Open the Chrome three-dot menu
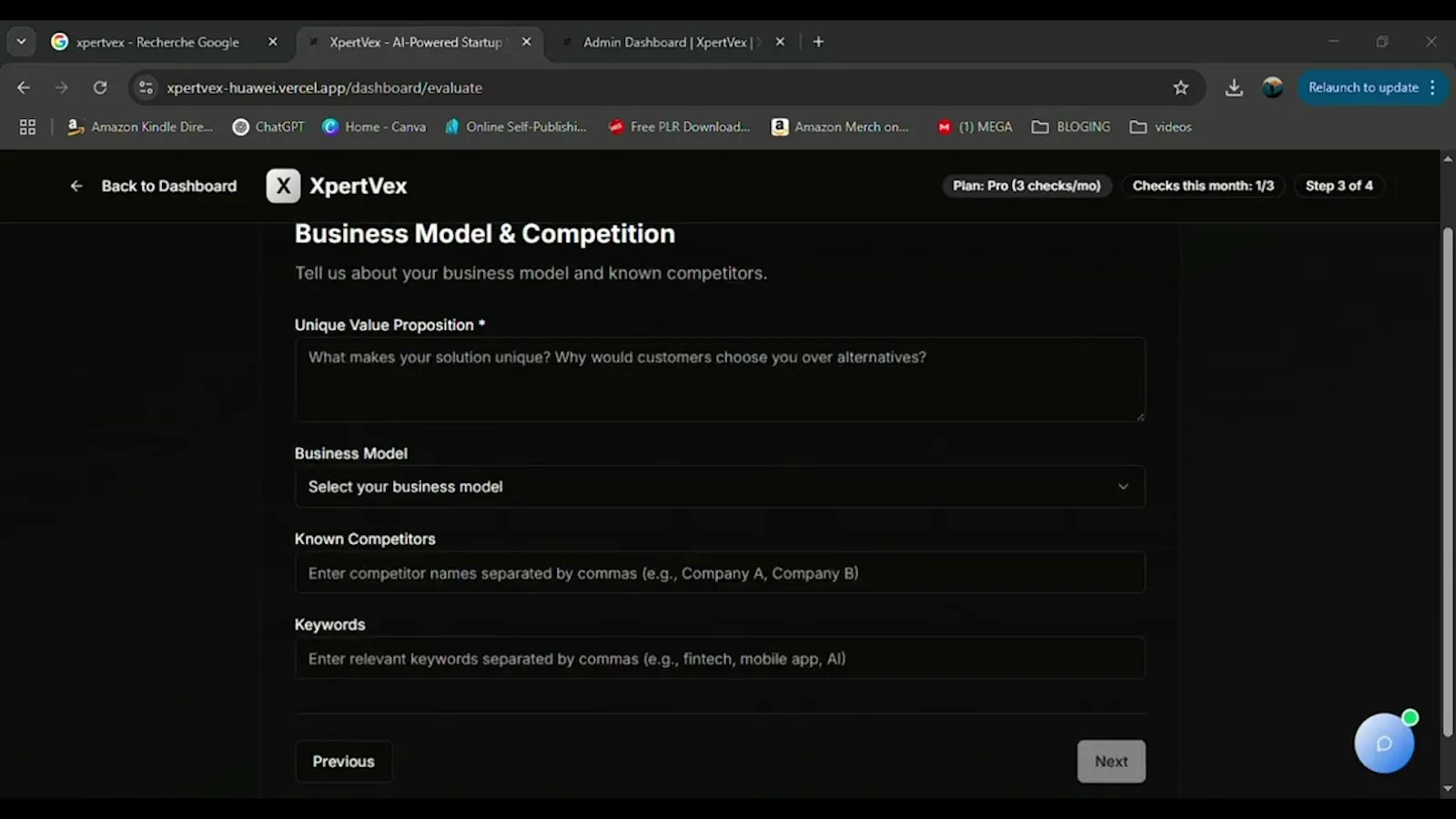The width and height of the screenshot is (1456, 819). (x=1432, y=87)
